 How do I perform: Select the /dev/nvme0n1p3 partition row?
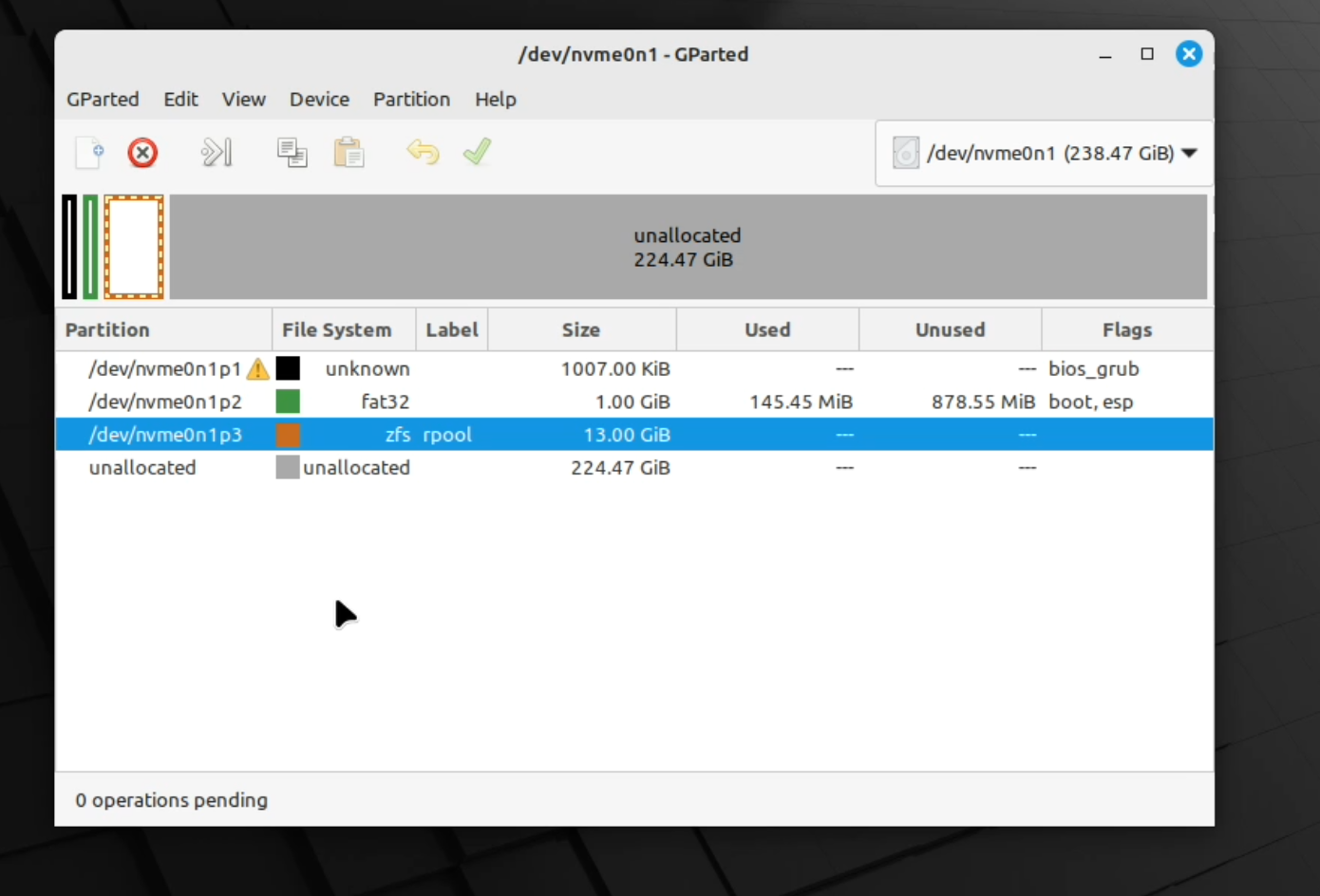pyautogui.click(x=634, y=435)
